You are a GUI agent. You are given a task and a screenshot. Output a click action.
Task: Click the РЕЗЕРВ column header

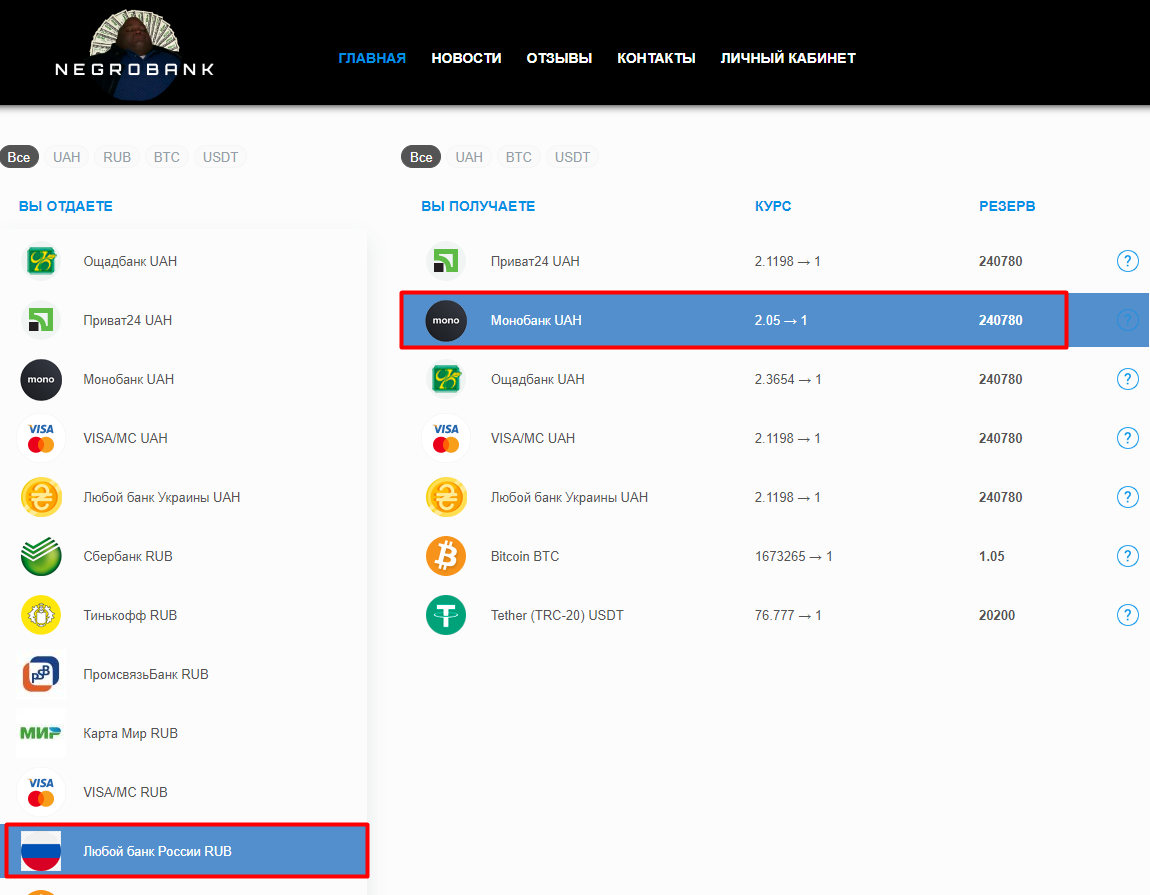click(x=1006, y=206)
